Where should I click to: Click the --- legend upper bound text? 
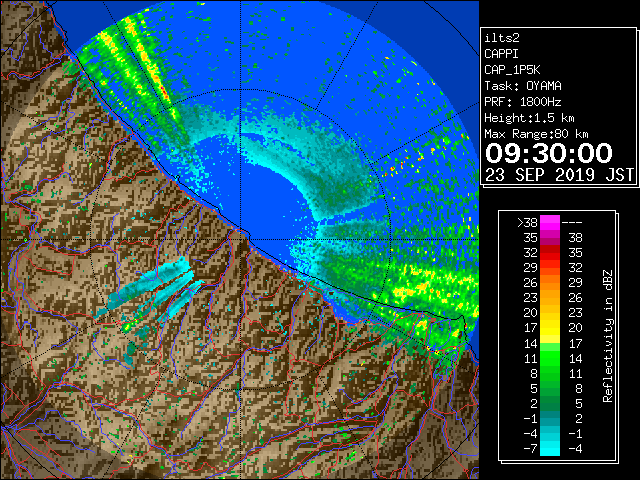point(572,223)
